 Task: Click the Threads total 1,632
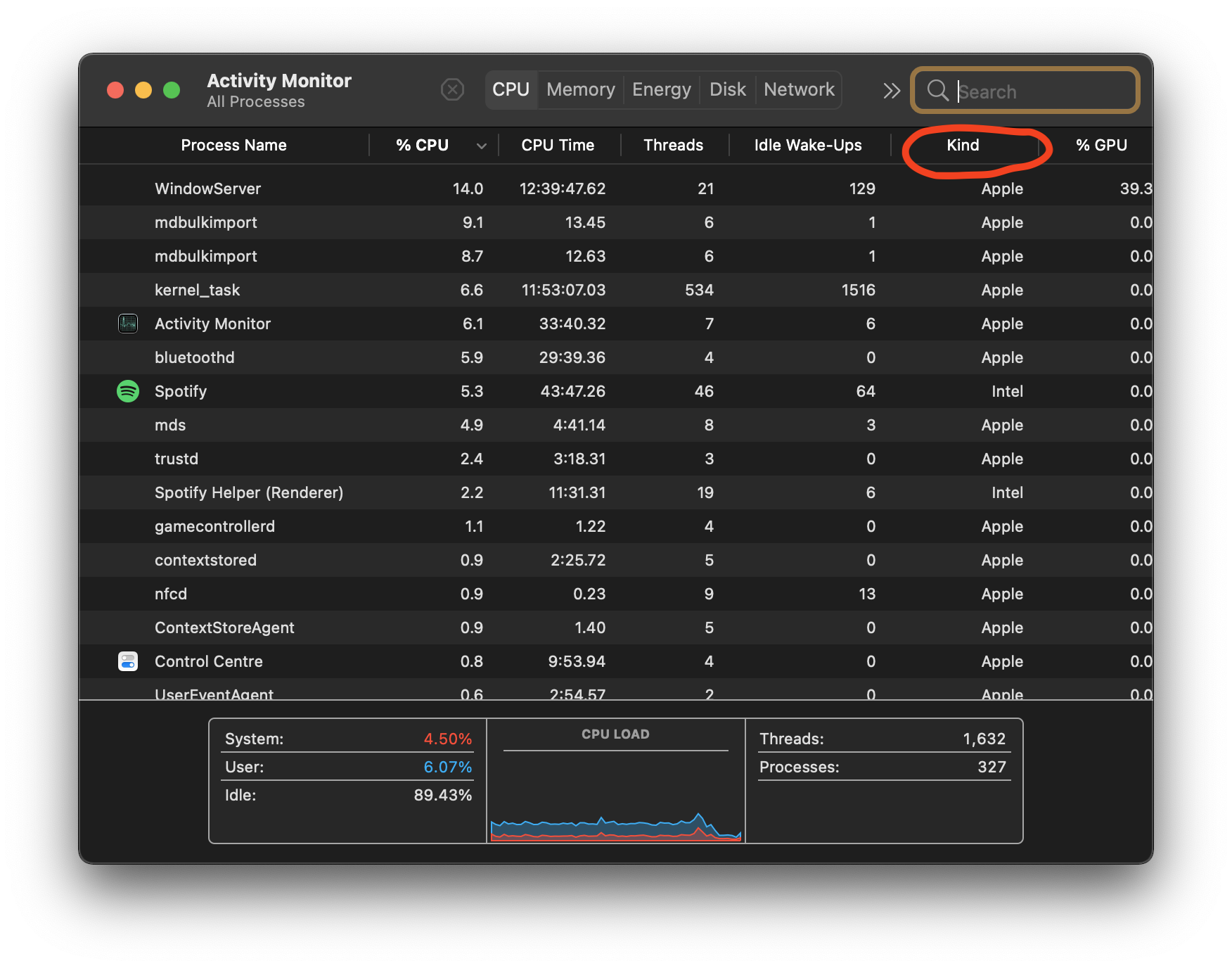click(984, 739)
